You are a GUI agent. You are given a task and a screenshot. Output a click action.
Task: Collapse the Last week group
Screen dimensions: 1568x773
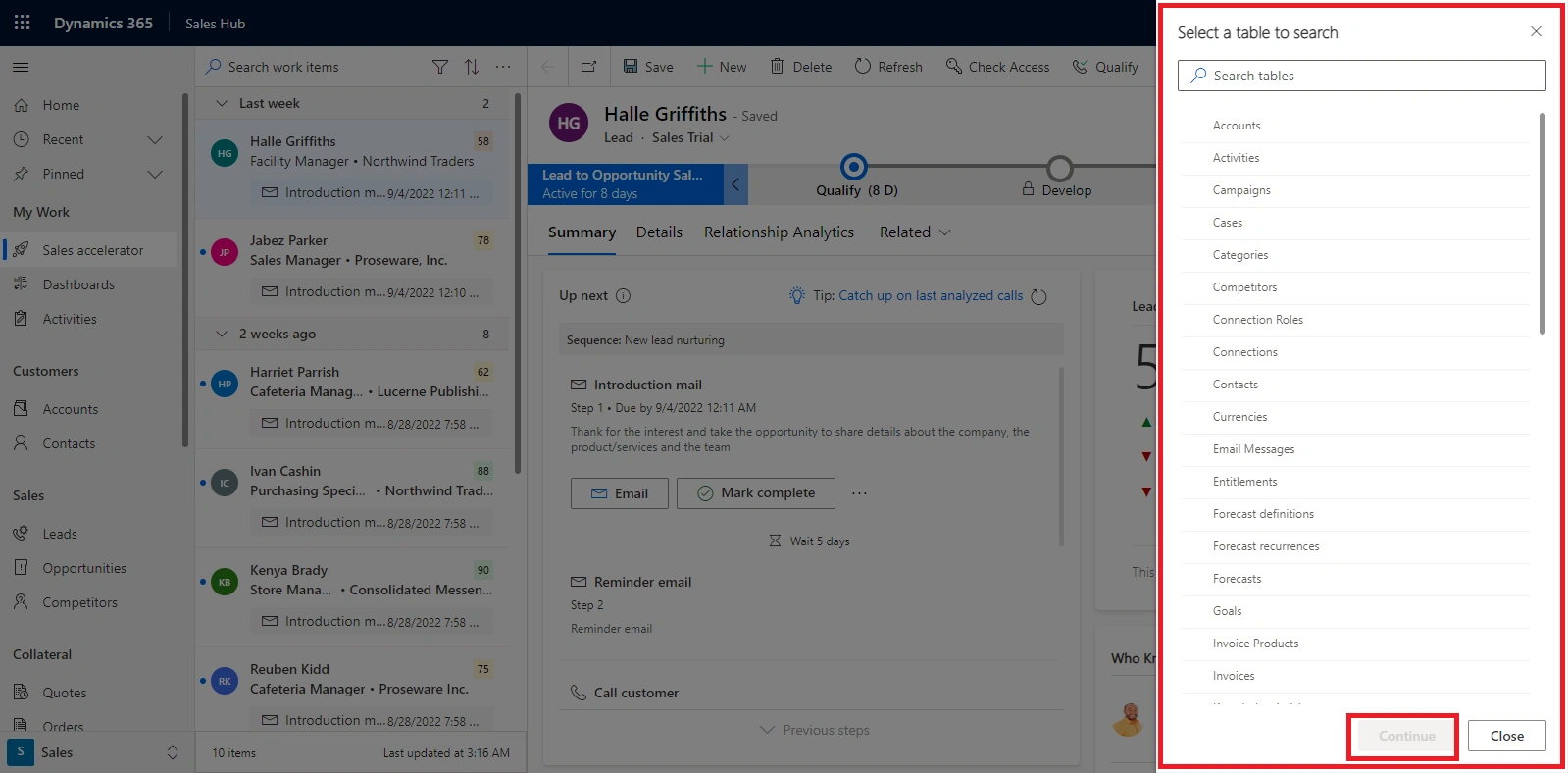[222, 103]
